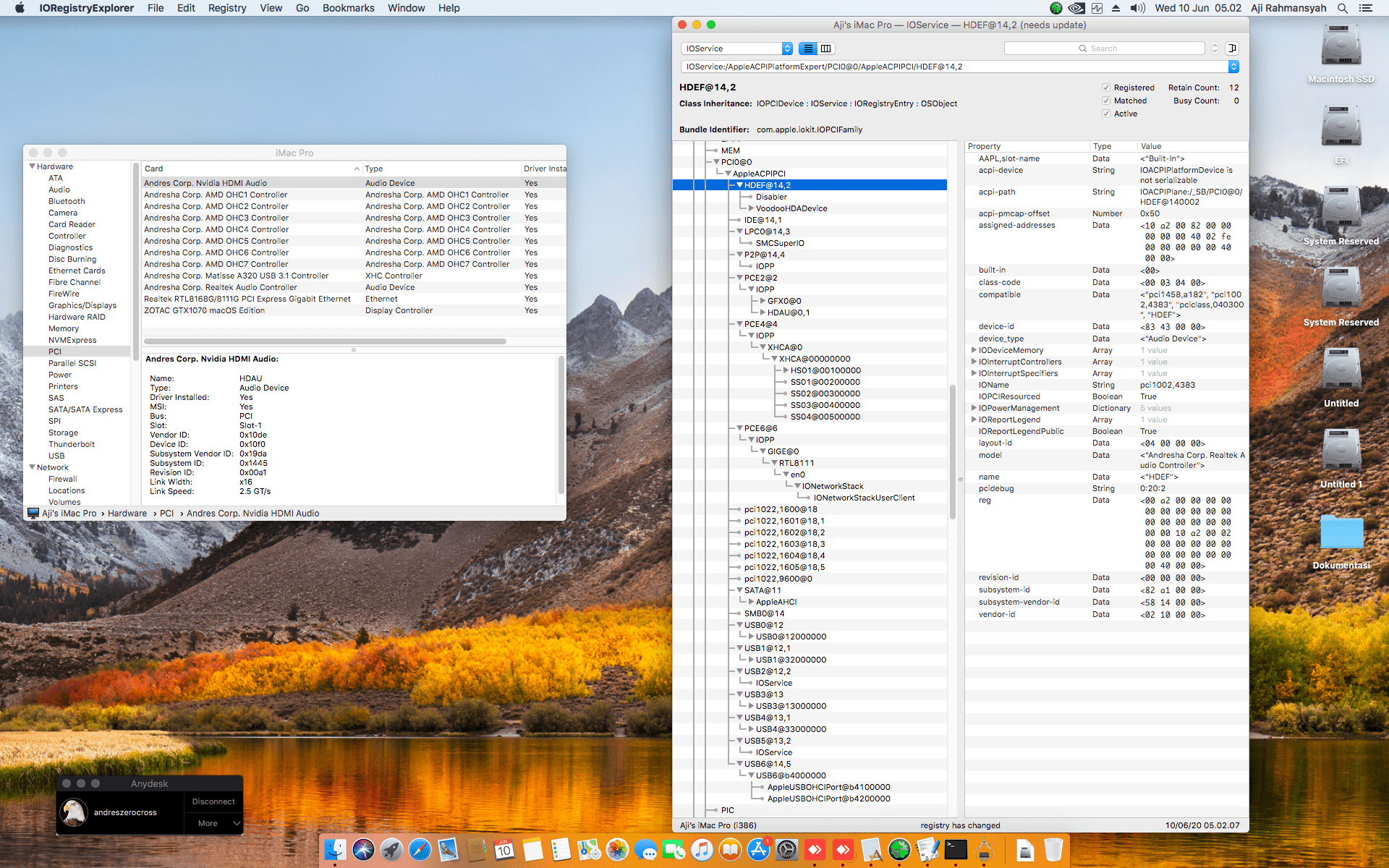Open the IOService plane dropdown
Screen dimensions: 1389x868
pos(737,48)
